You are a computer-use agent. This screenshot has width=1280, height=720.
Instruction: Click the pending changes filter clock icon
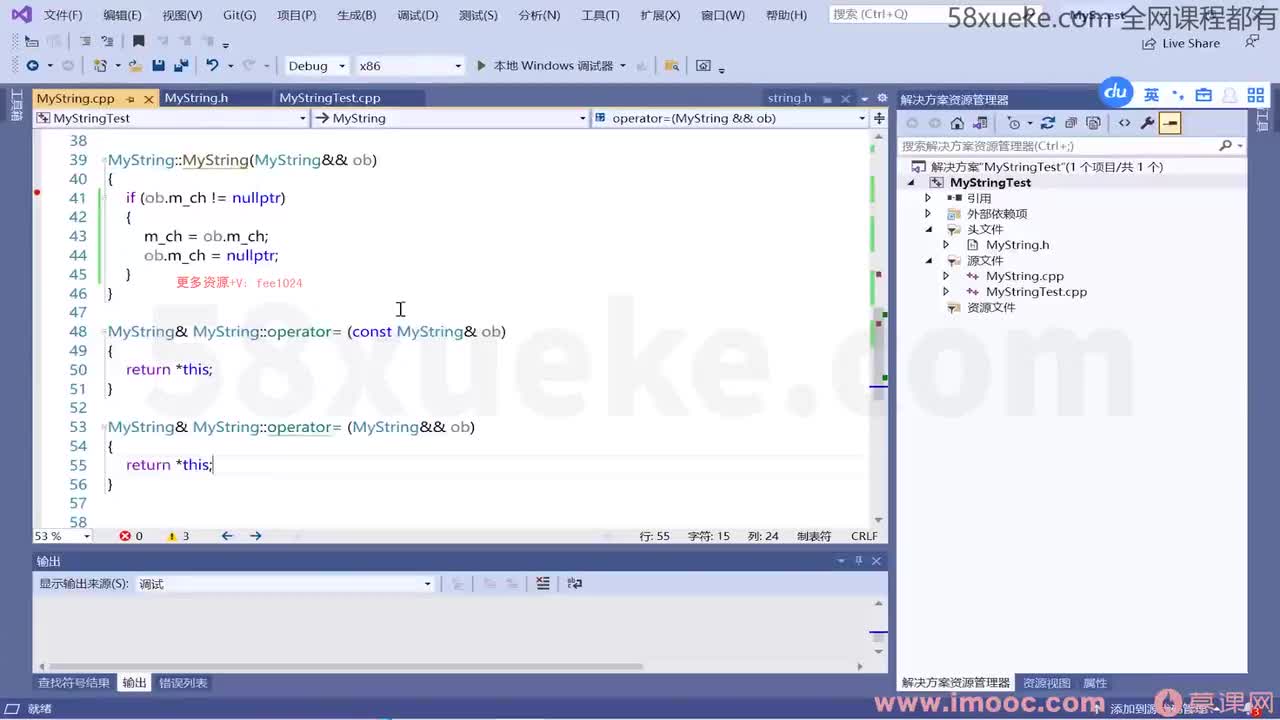1014,123
